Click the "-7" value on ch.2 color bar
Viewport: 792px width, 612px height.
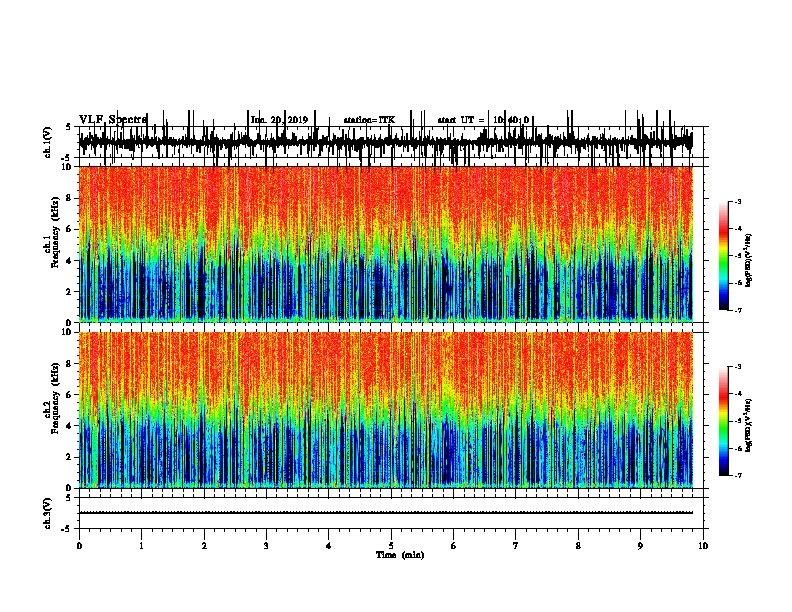(737, 475)
